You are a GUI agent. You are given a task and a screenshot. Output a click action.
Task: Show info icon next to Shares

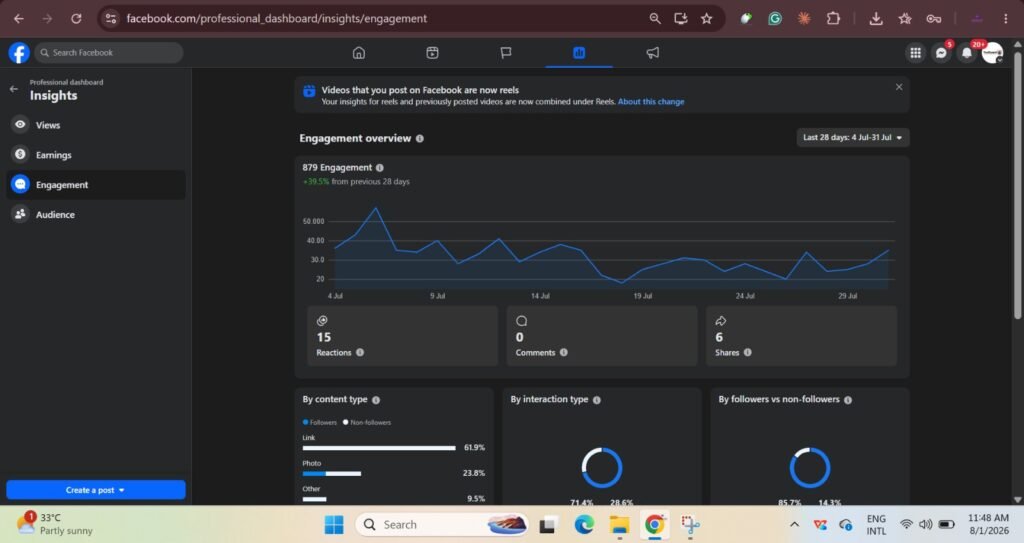(x=748, y=353)
